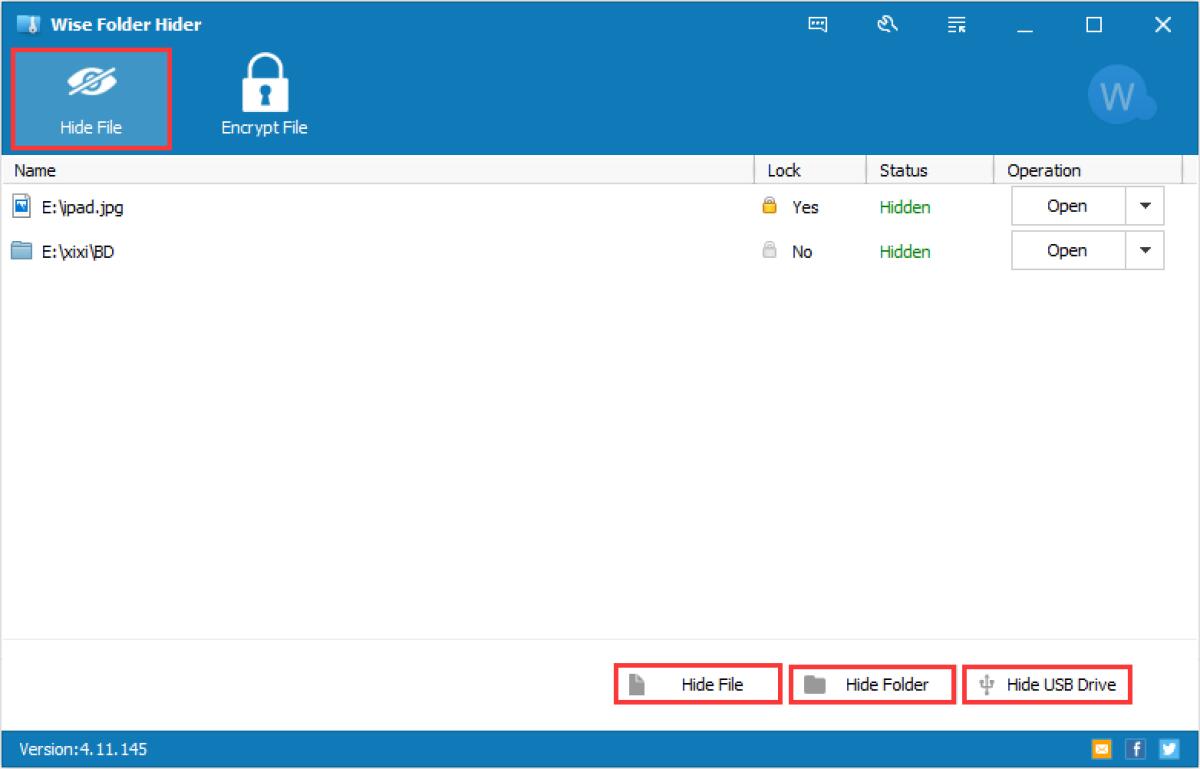Sort the list by the Name column
Viewport: 1200px width, 769px height.
pos(34,170)
